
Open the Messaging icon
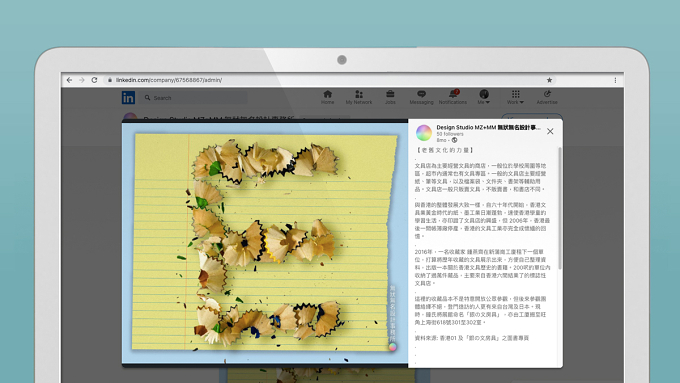(x=421, y=94)
